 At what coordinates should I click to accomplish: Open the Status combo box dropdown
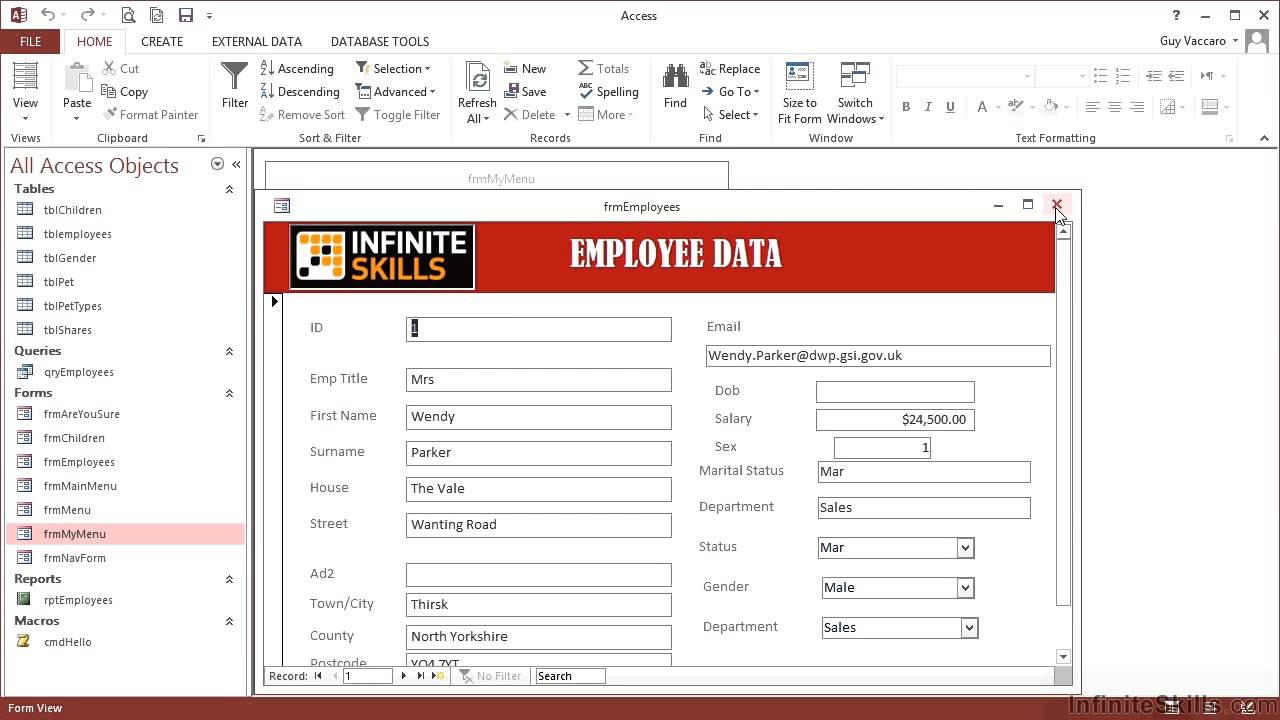965,548
